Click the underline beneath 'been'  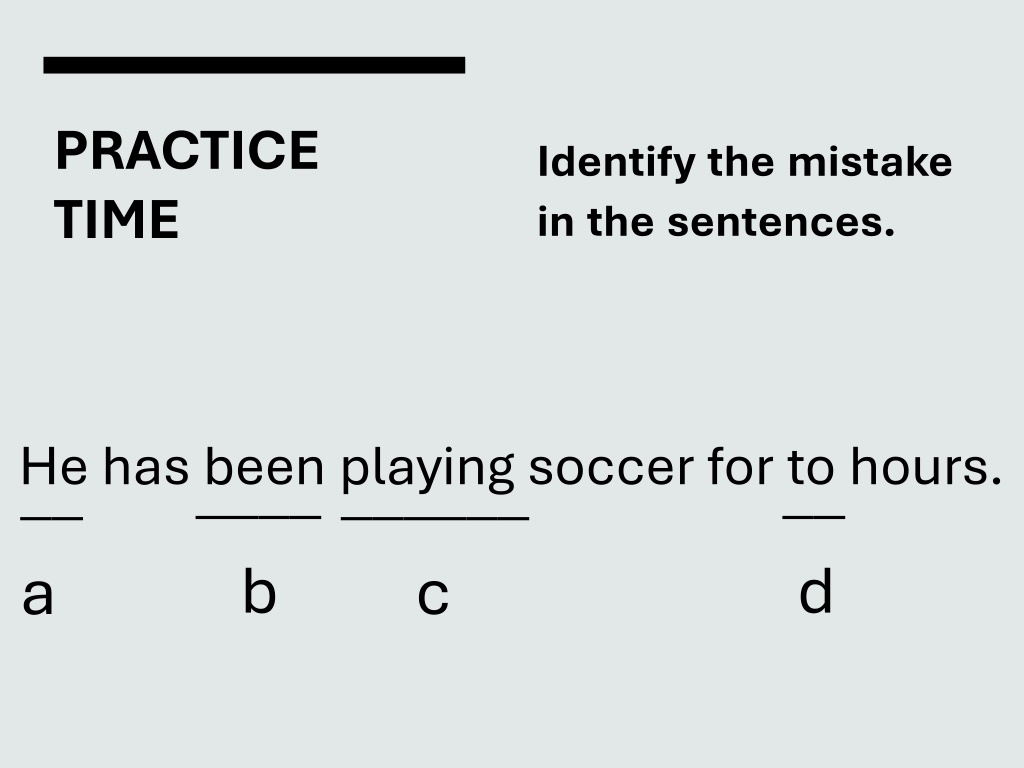259,518
